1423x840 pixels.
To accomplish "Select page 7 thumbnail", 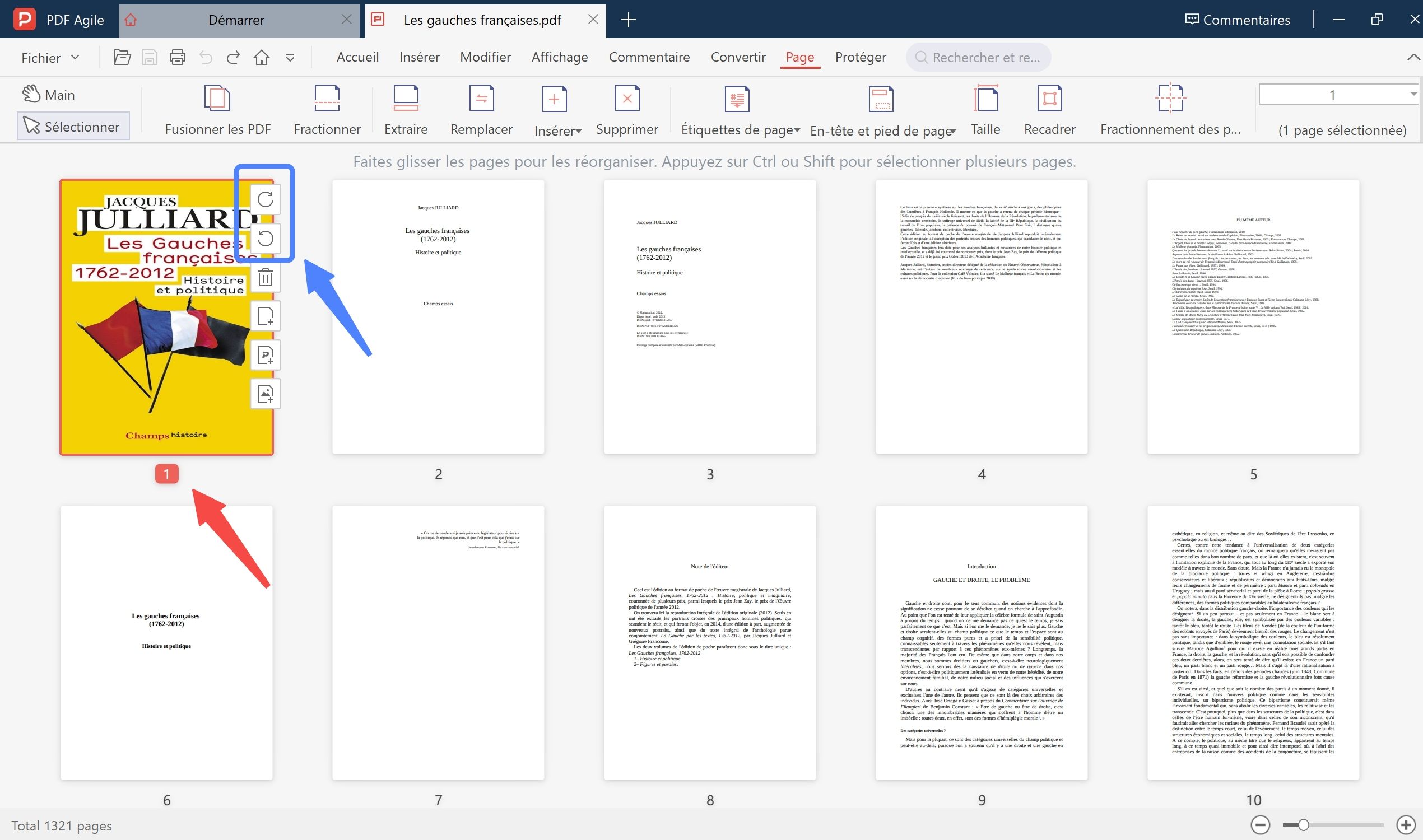I will 438,642.
